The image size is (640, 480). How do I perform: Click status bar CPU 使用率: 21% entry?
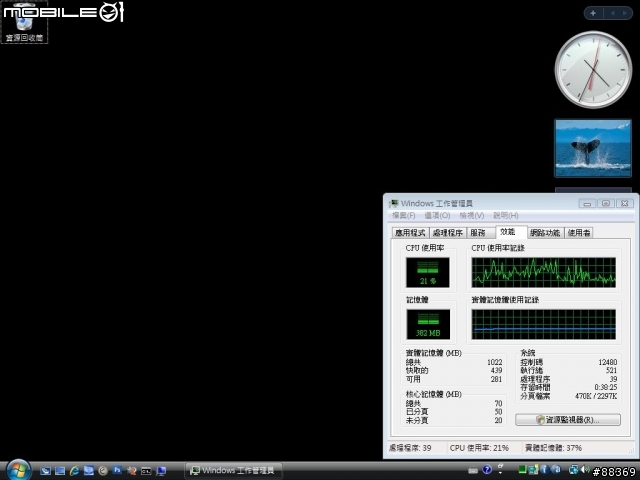[479, 448]
